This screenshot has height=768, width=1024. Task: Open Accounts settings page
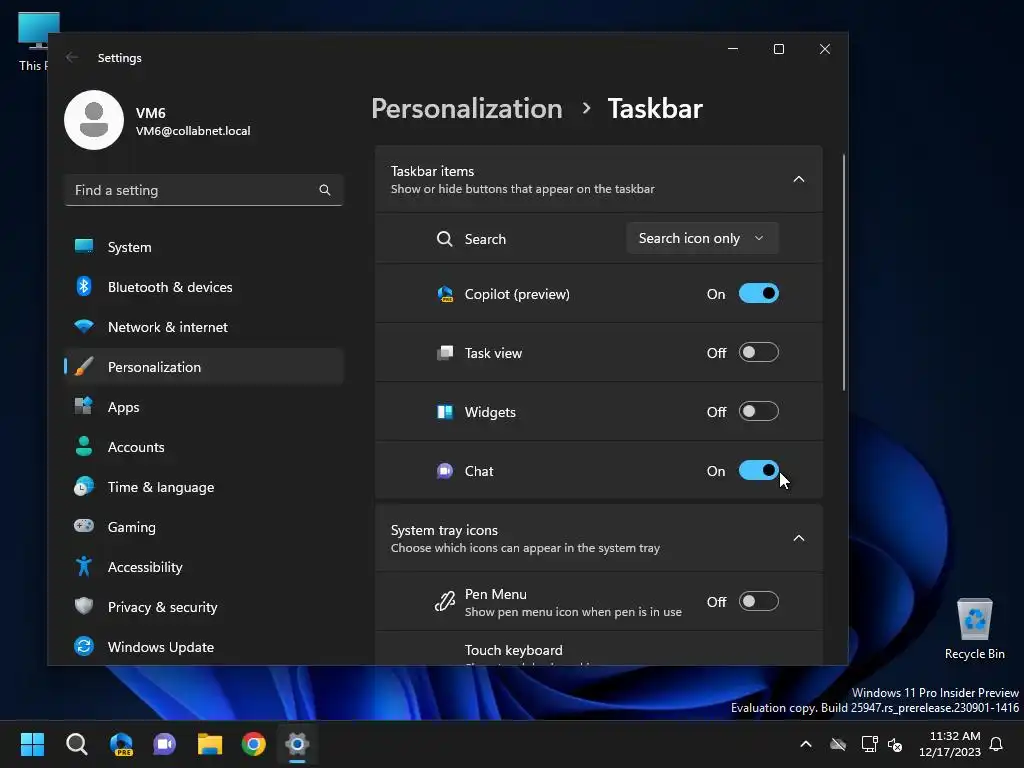pyautogui.click(x=204, y=447)
